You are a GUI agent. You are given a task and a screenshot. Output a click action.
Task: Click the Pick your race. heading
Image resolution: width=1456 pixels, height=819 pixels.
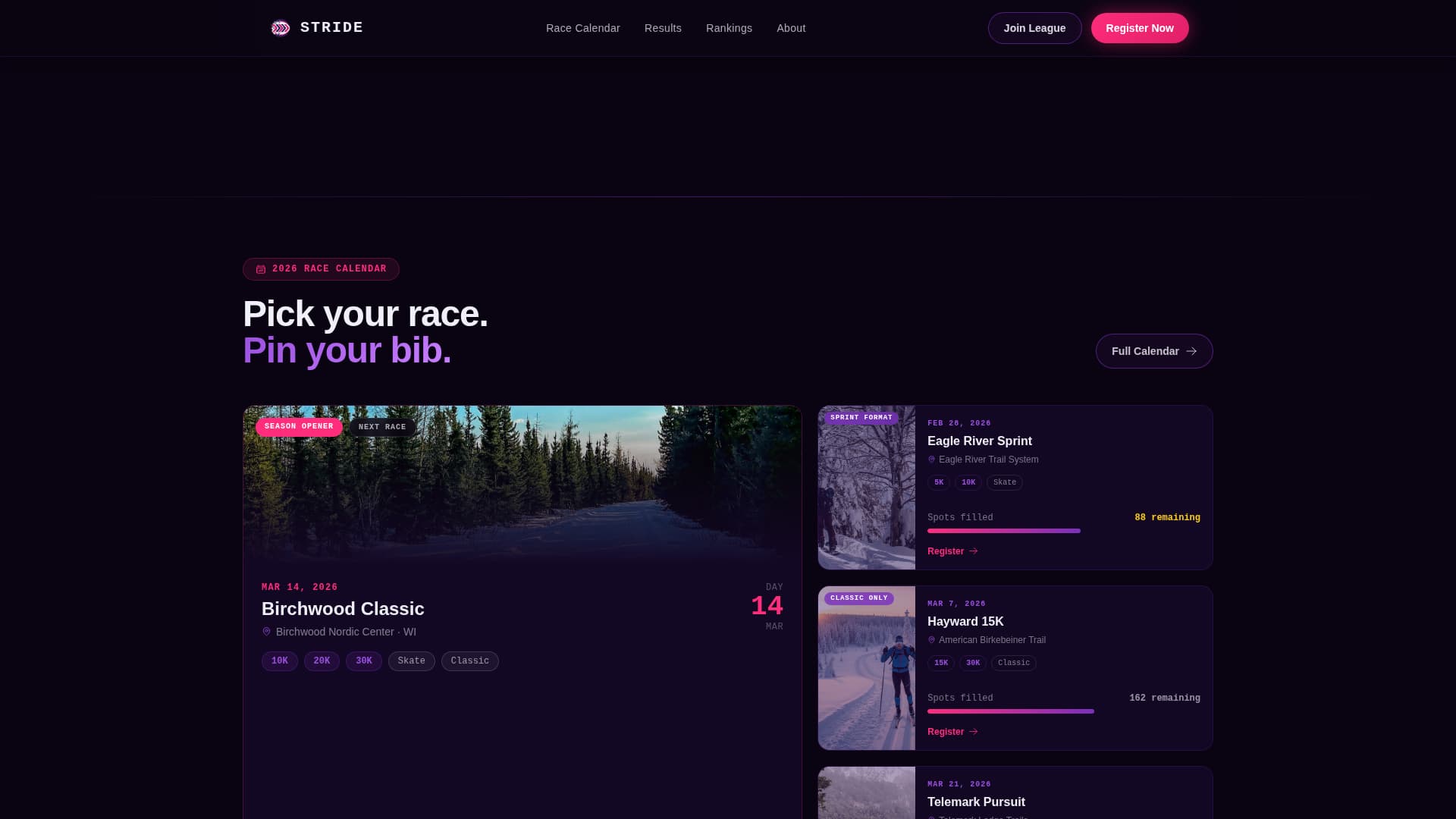click(365, 314)
